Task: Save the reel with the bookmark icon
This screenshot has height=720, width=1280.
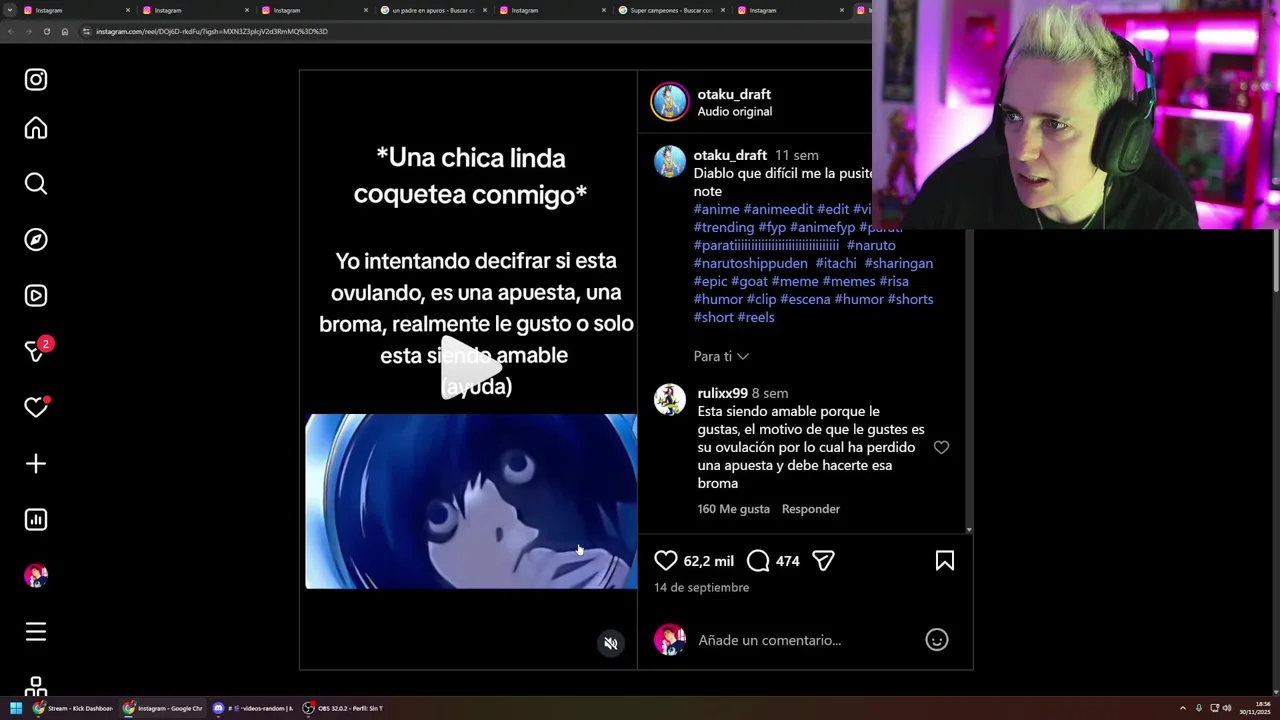Action: (945, 561)
